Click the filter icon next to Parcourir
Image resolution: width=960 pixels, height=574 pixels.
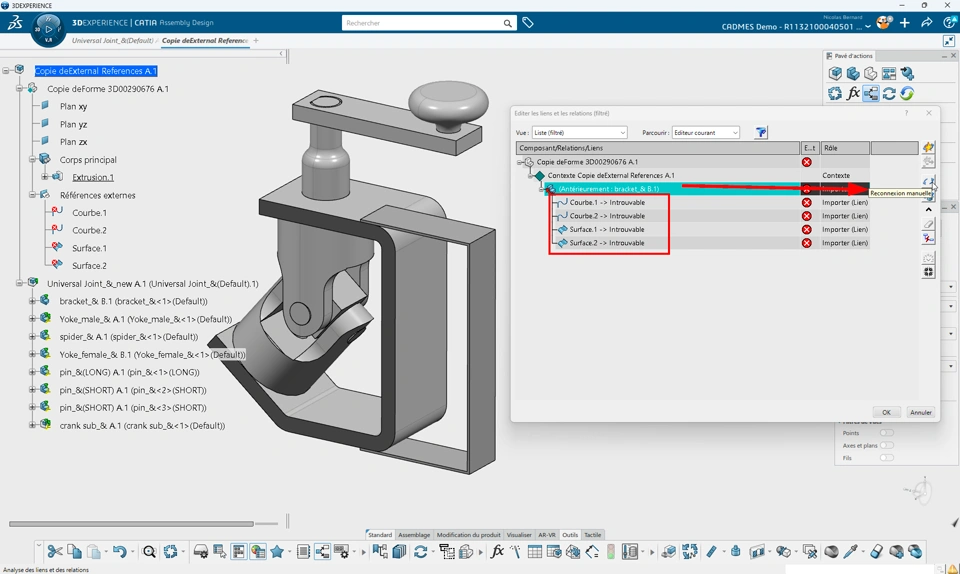[x=761, y=132]
